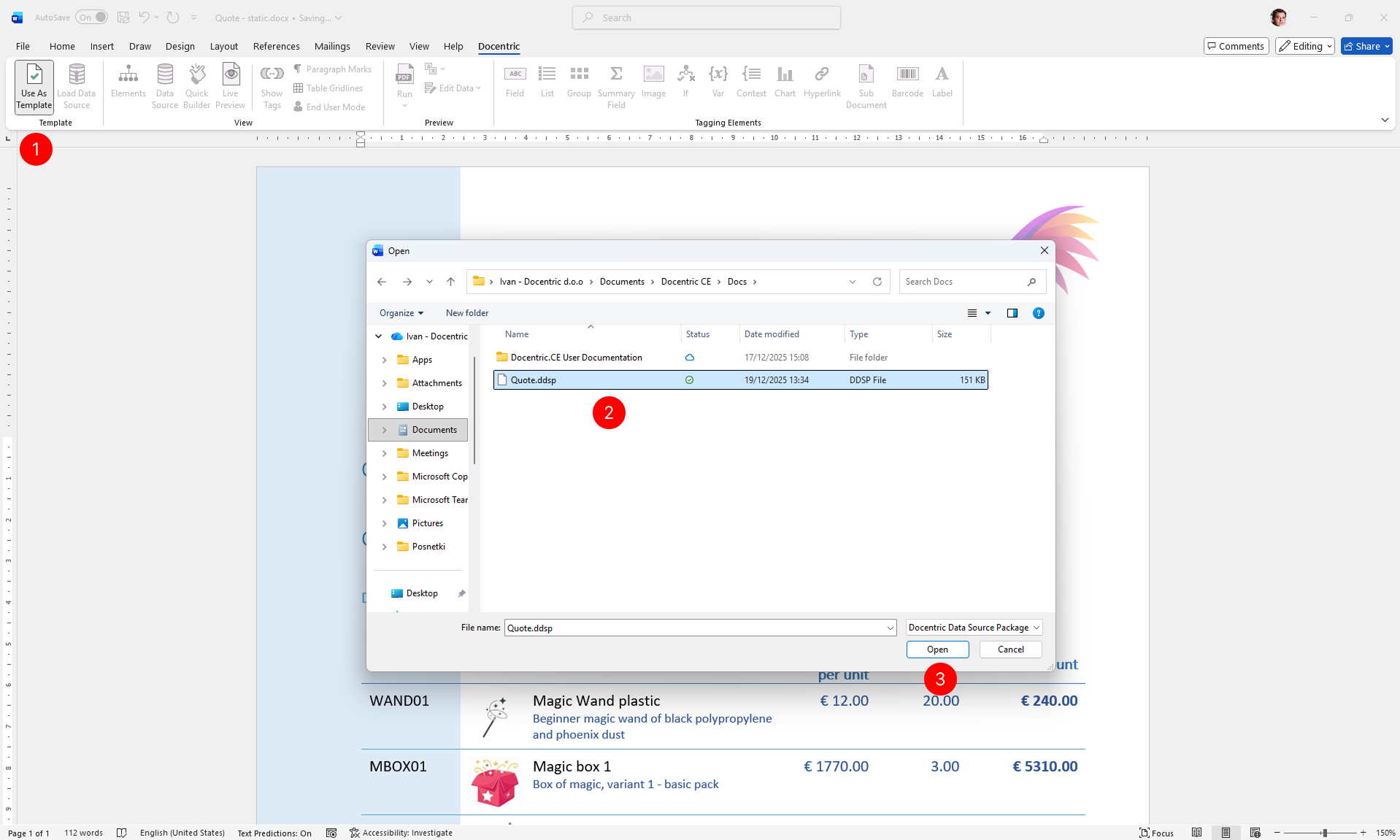This screenshot has width=1400, height=840.
Task: Toggle Table Gridlines
Action: click(x=328, y=88)
